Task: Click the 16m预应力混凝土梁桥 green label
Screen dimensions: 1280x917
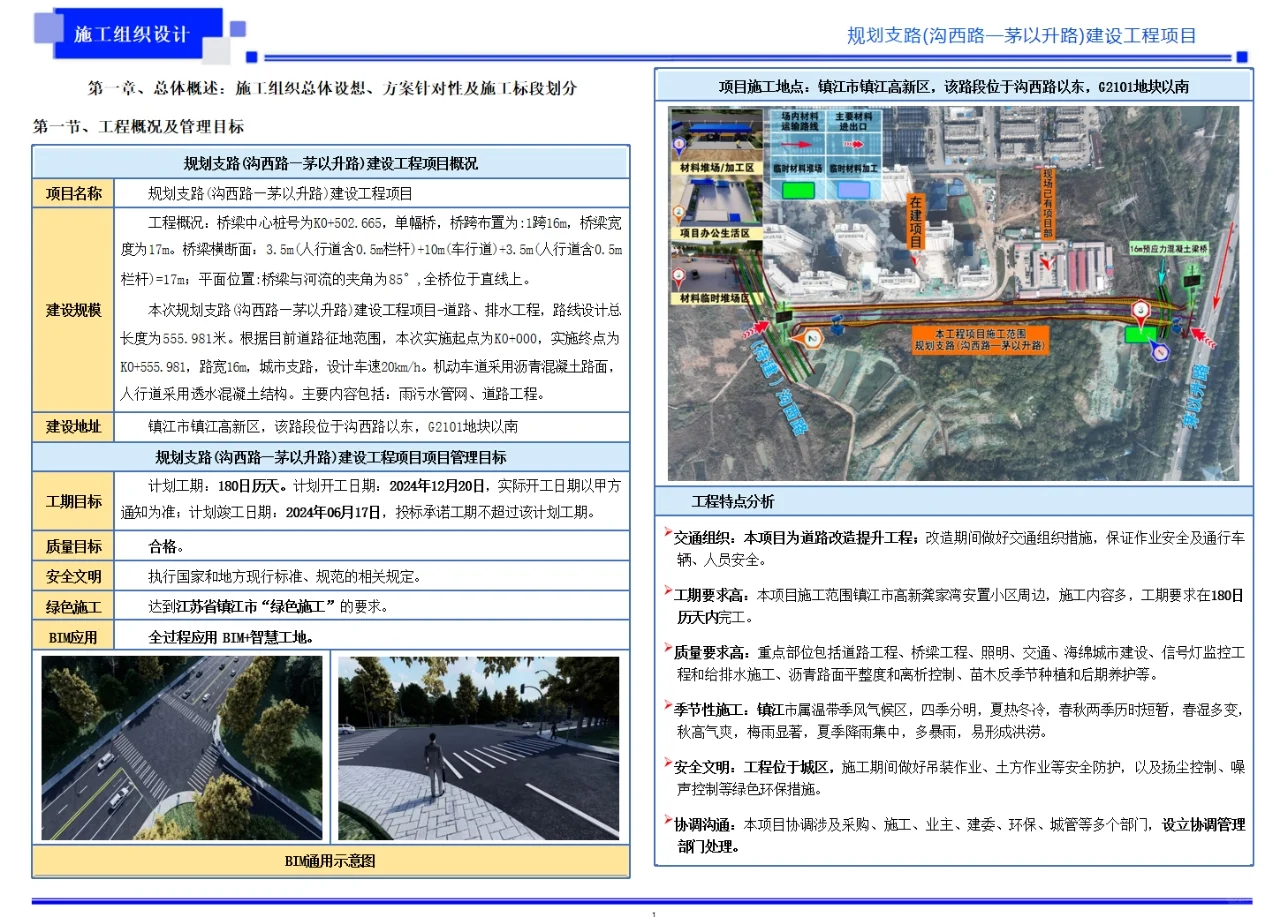Action: [1170, 247]
